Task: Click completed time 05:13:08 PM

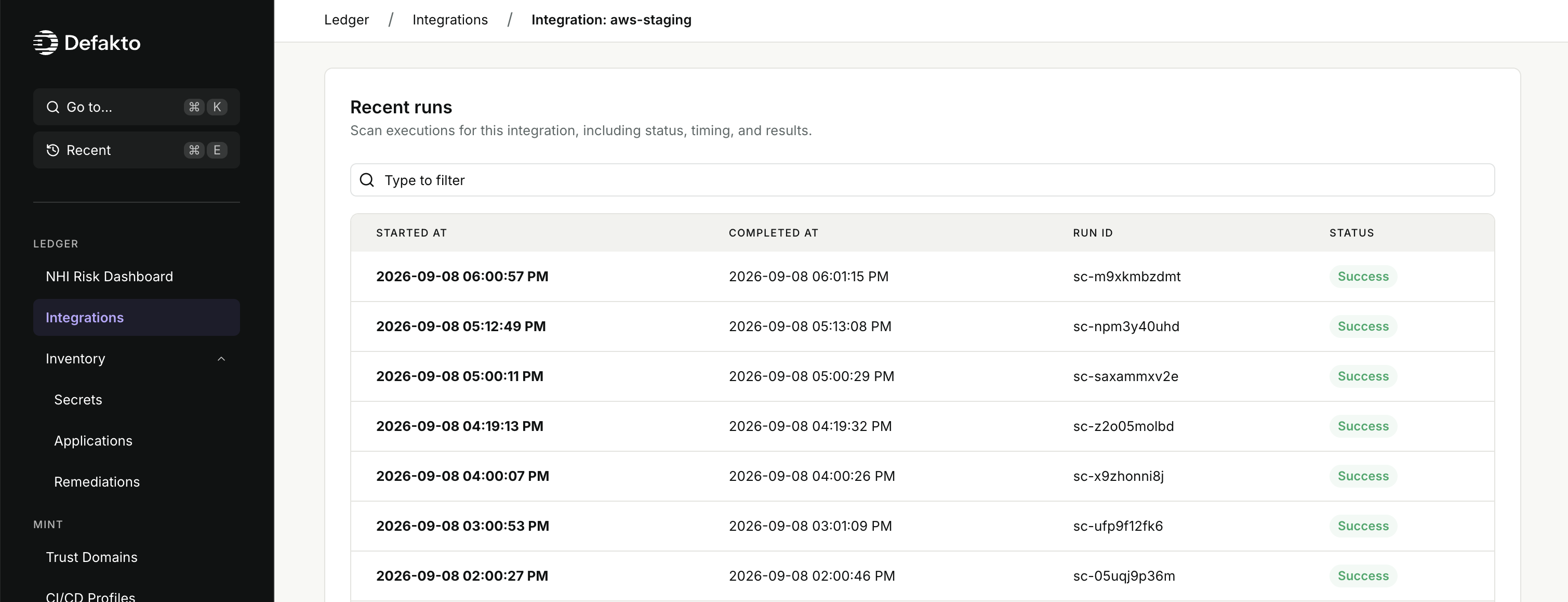Action: pyautogui.click(x=809, y=326)
